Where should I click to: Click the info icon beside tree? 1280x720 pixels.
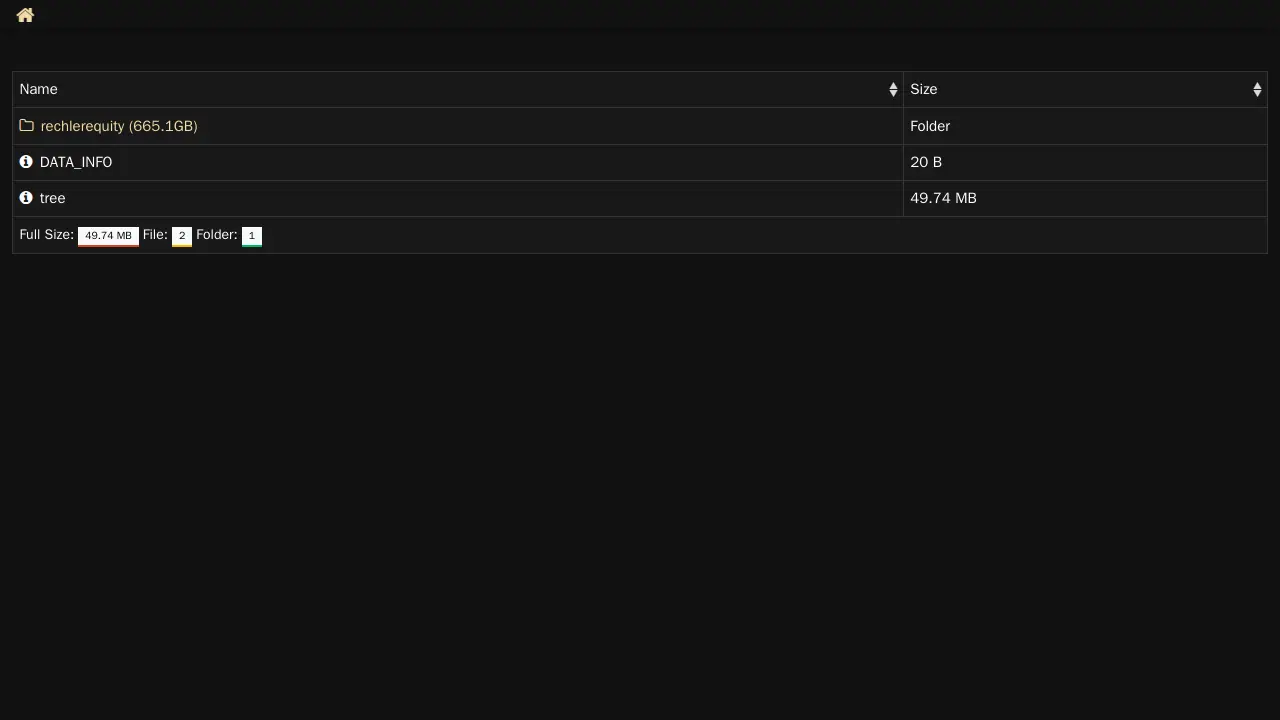(26, 198)
